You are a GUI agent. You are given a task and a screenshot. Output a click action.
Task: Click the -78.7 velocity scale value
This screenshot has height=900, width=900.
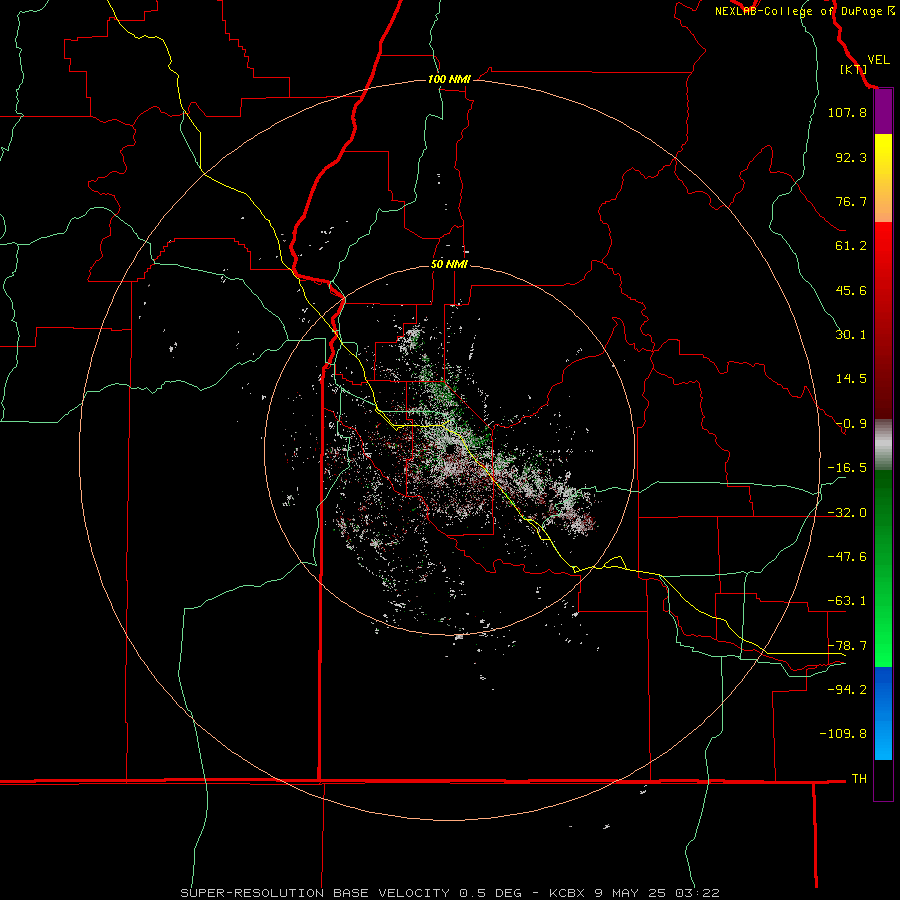[x=847, y=646]
